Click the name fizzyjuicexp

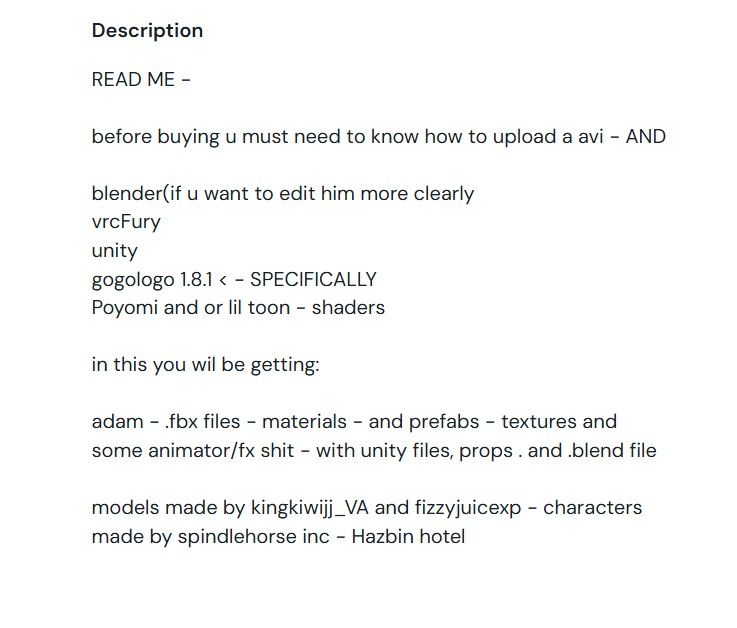pos(468,508)
